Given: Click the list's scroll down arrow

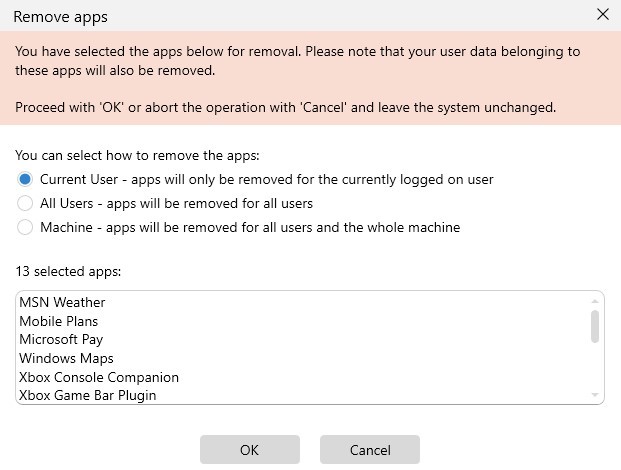Looking at the screenshot, I should (x=594, y=394).
